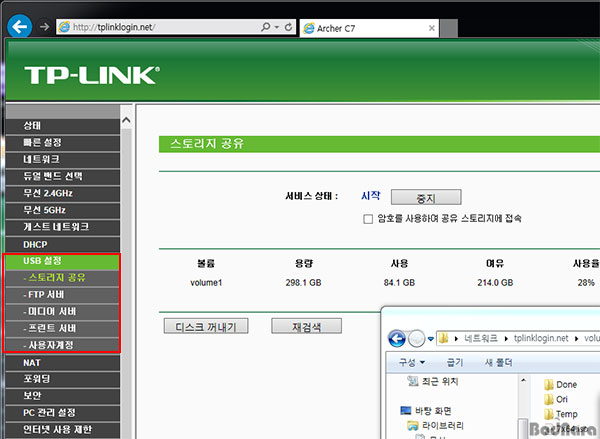Click the TP-LINK logo

92,75
